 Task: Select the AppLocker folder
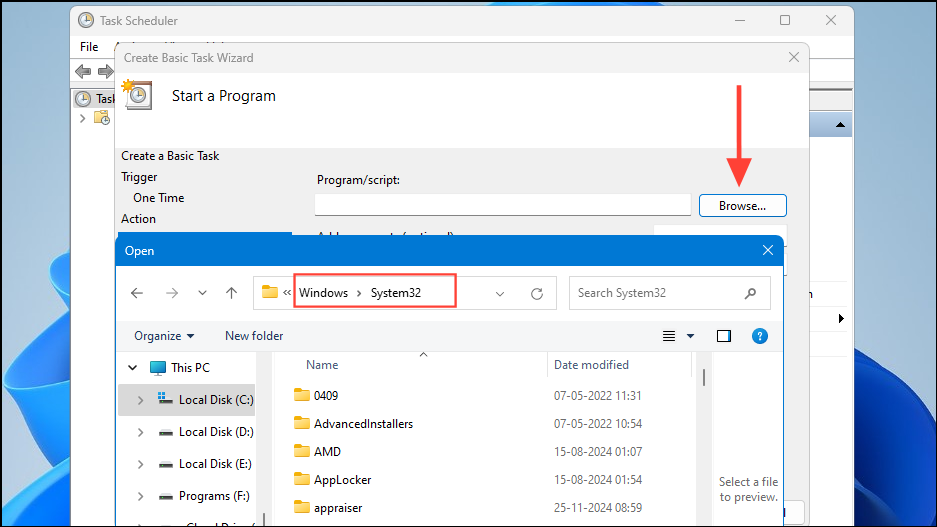click(342, 480)
